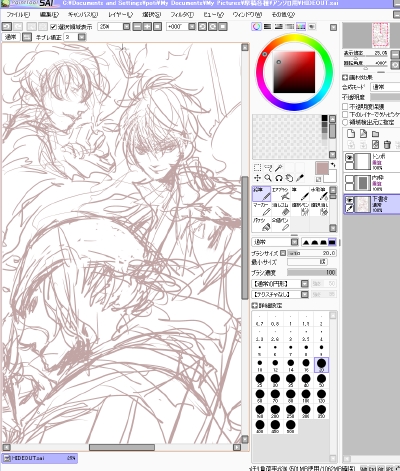Open the Canvas (キャンバス) menu
The width and height of the screenshot is (400, 471).
click(83, 15)
